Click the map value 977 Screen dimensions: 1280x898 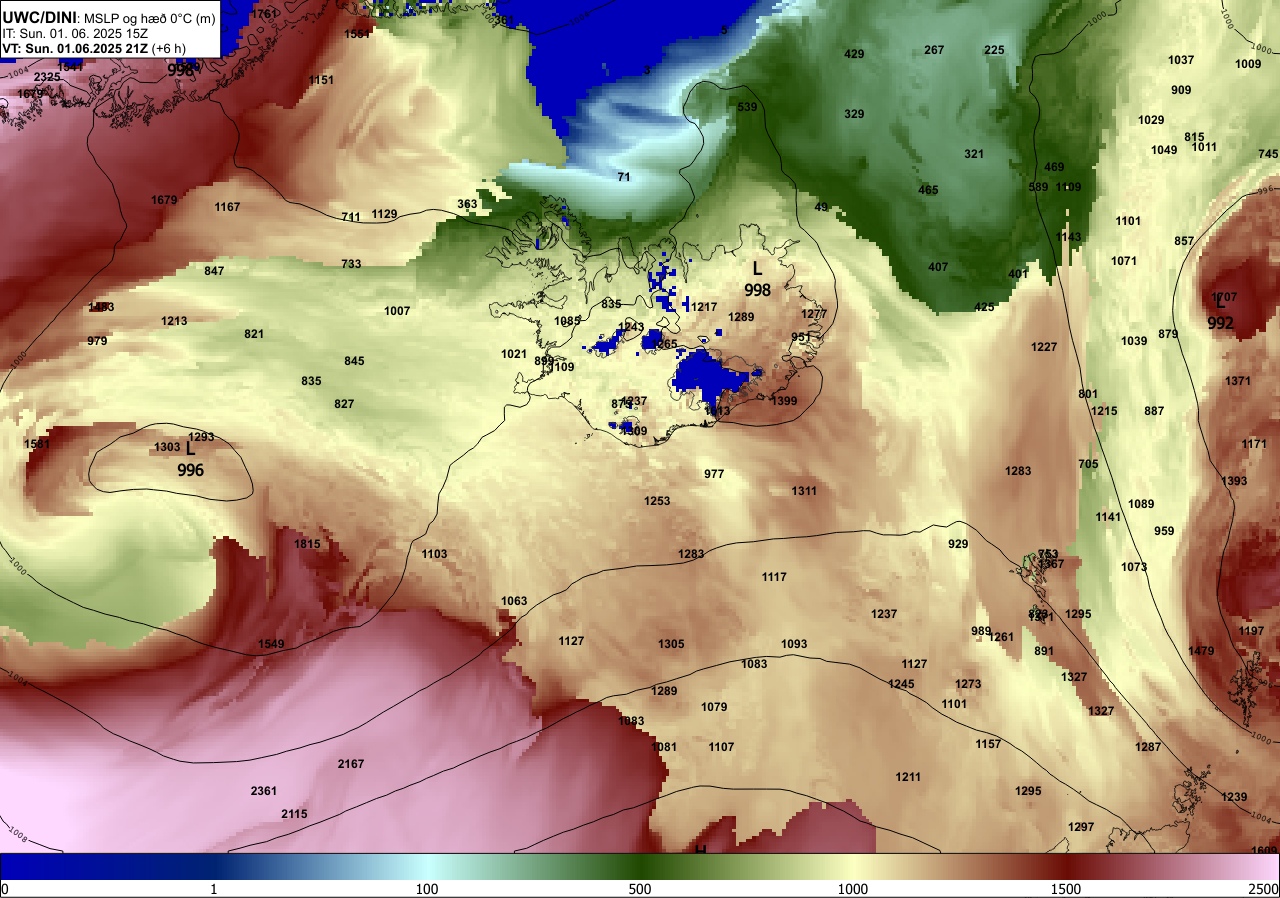(714, 474)
